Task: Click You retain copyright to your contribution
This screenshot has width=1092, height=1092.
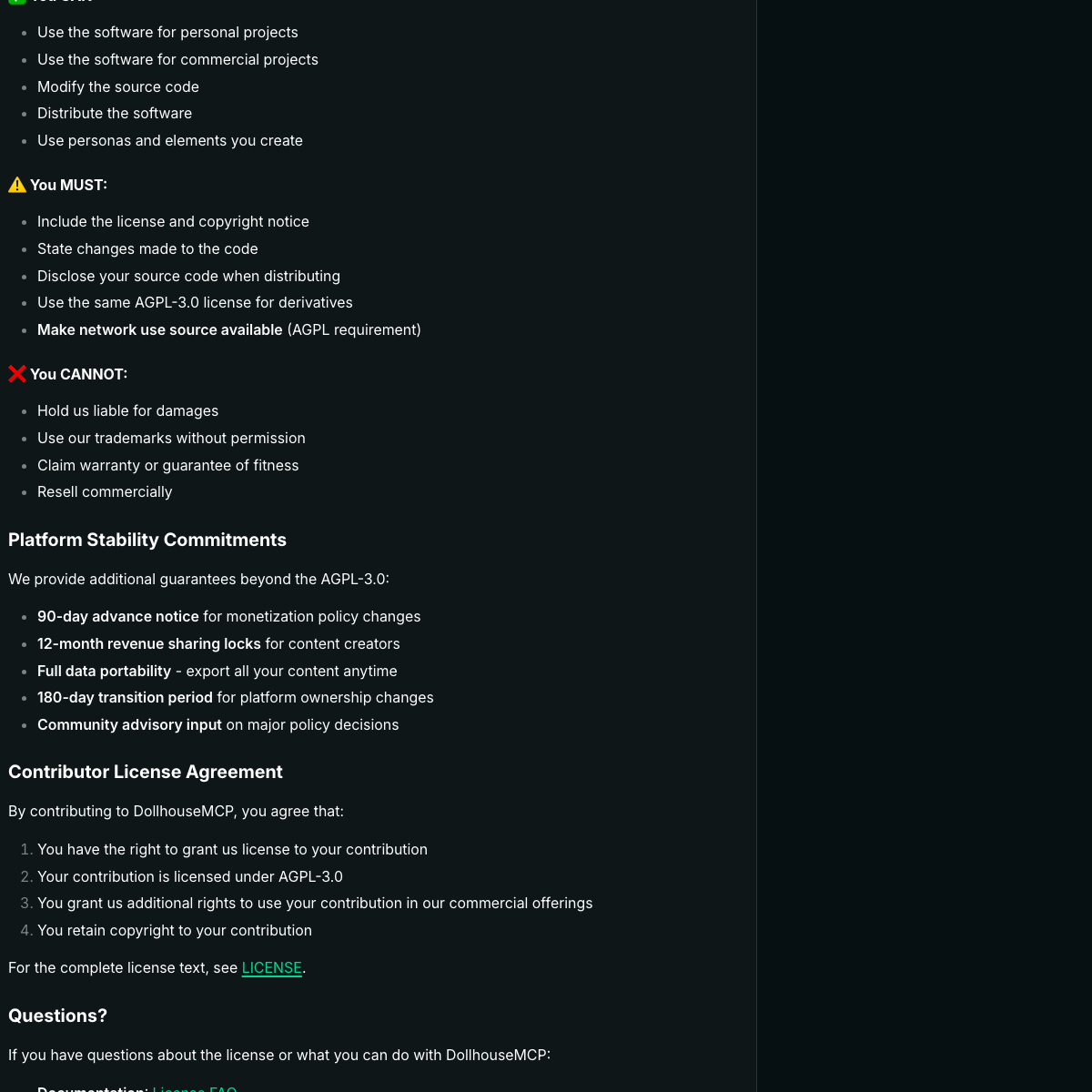Action: click(x=175, y=931)
